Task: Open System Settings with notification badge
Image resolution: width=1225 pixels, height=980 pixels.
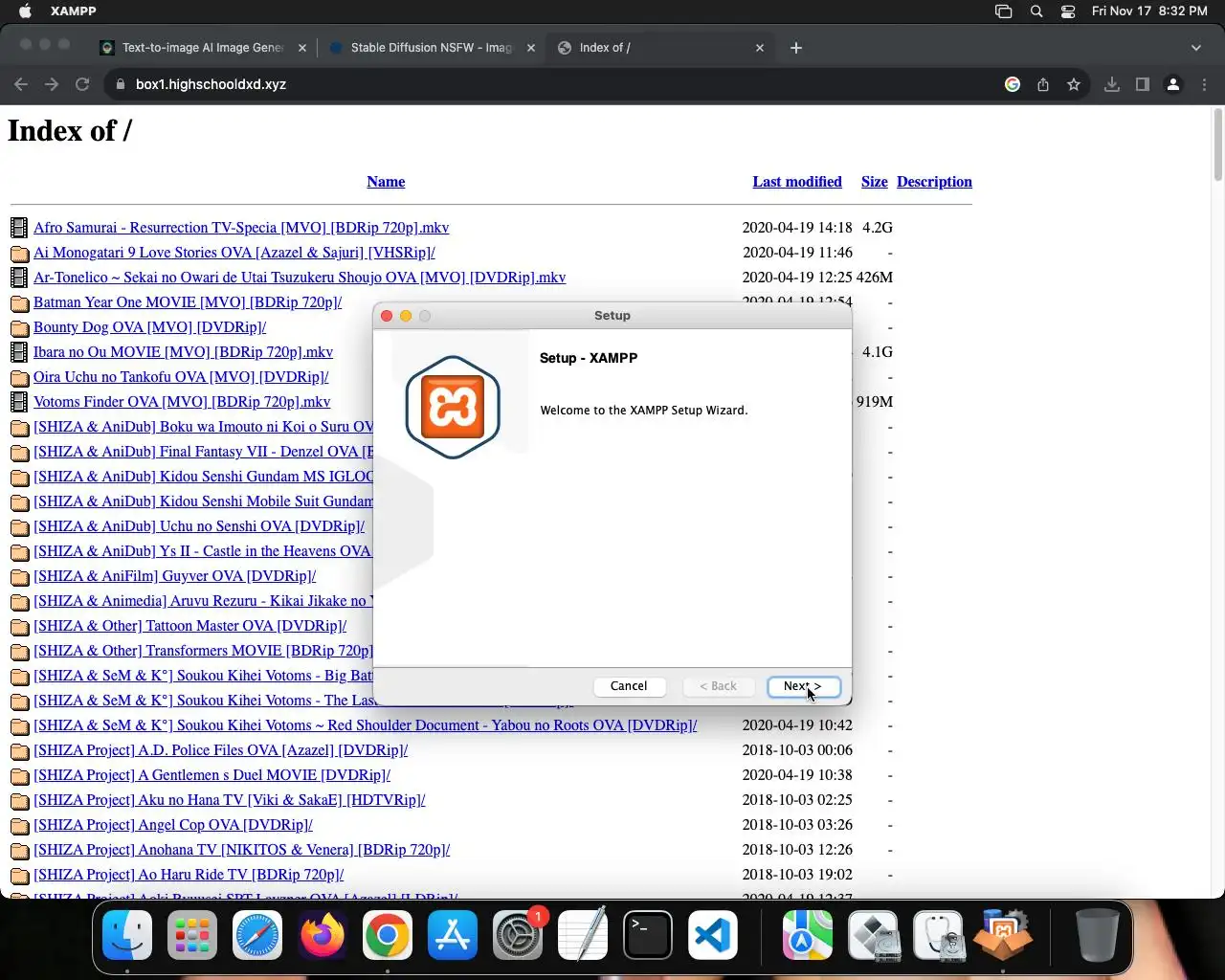Action: (x=518, y=935)
